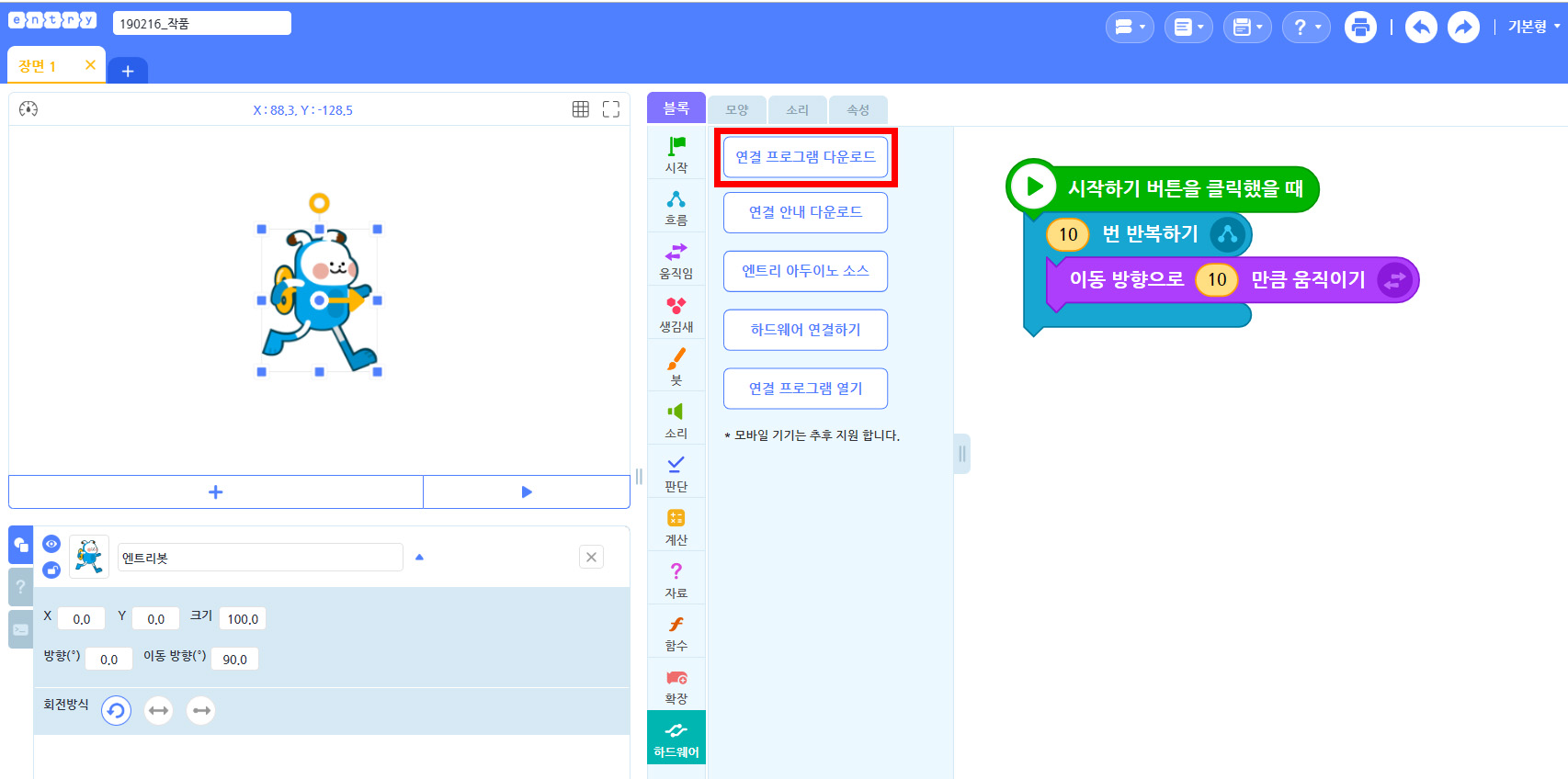The width and height of the screenshot is (1568, 779).
Task: Open the 기본형 mode dropdown
Action: (x=1534, y=27)
